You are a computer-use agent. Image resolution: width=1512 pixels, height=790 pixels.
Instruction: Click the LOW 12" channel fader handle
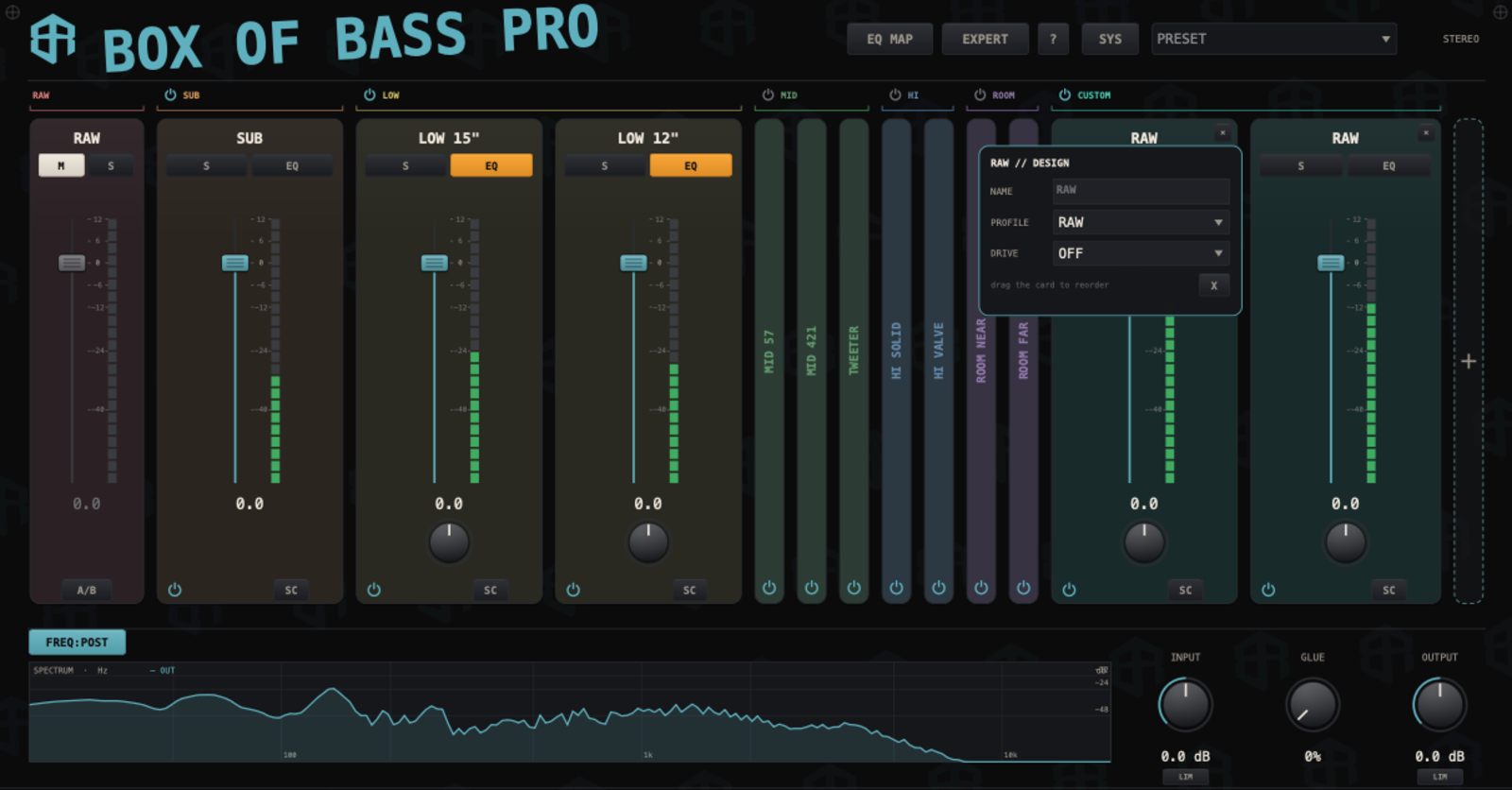pos(633,263)
